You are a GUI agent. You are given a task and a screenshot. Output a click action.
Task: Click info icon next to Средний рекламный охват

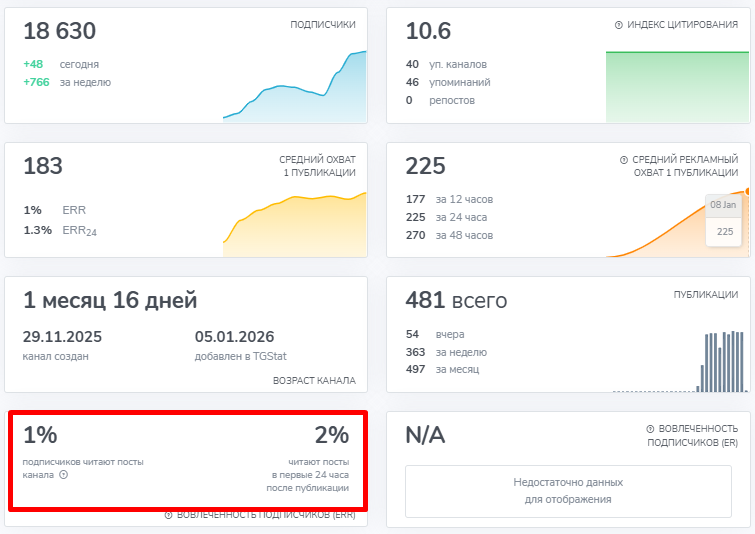point(624,159)
